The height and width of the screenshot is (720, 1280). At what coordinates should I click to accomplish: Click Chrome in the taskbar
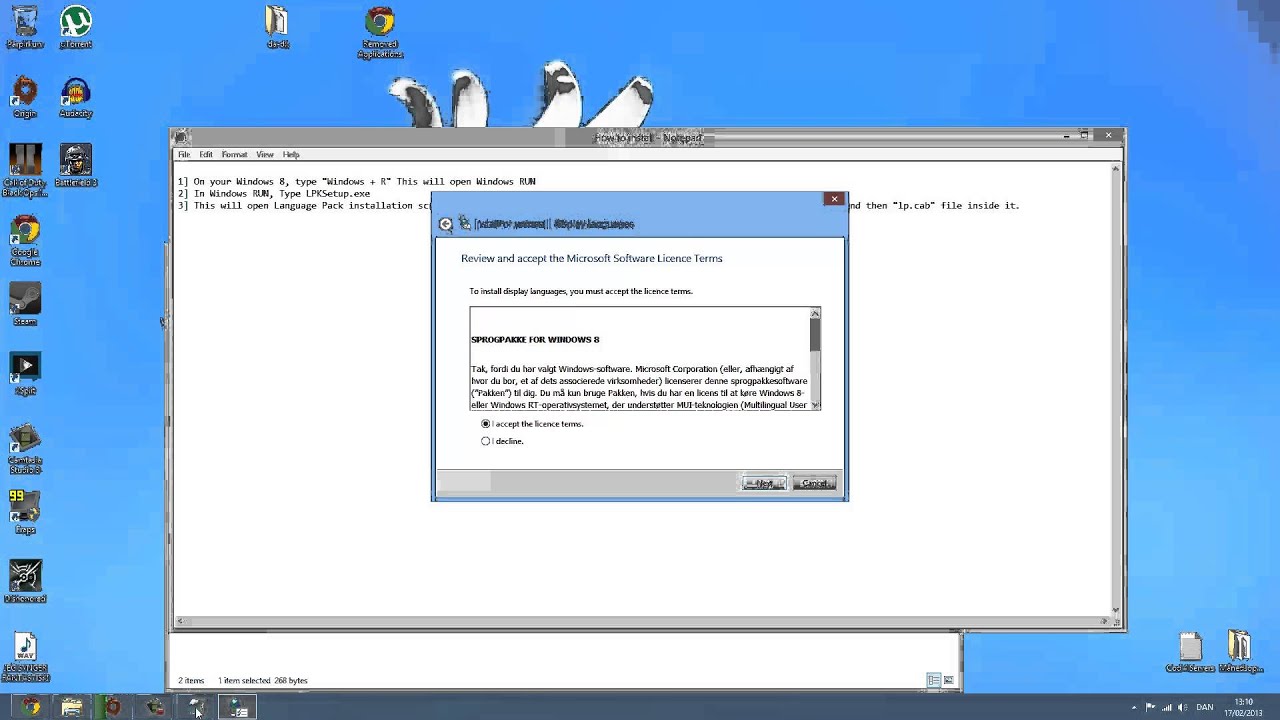[30, 707]
